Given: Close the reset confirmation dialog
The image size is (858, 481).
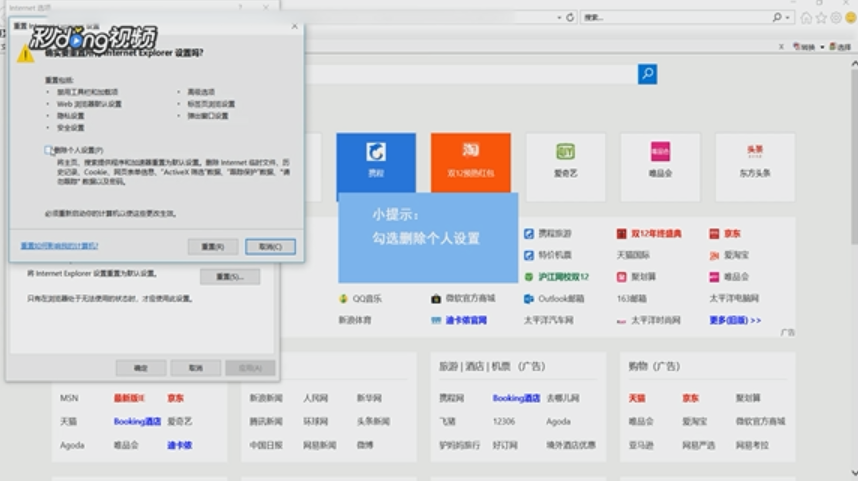Looking at the screenshot, I should [294, 26].
